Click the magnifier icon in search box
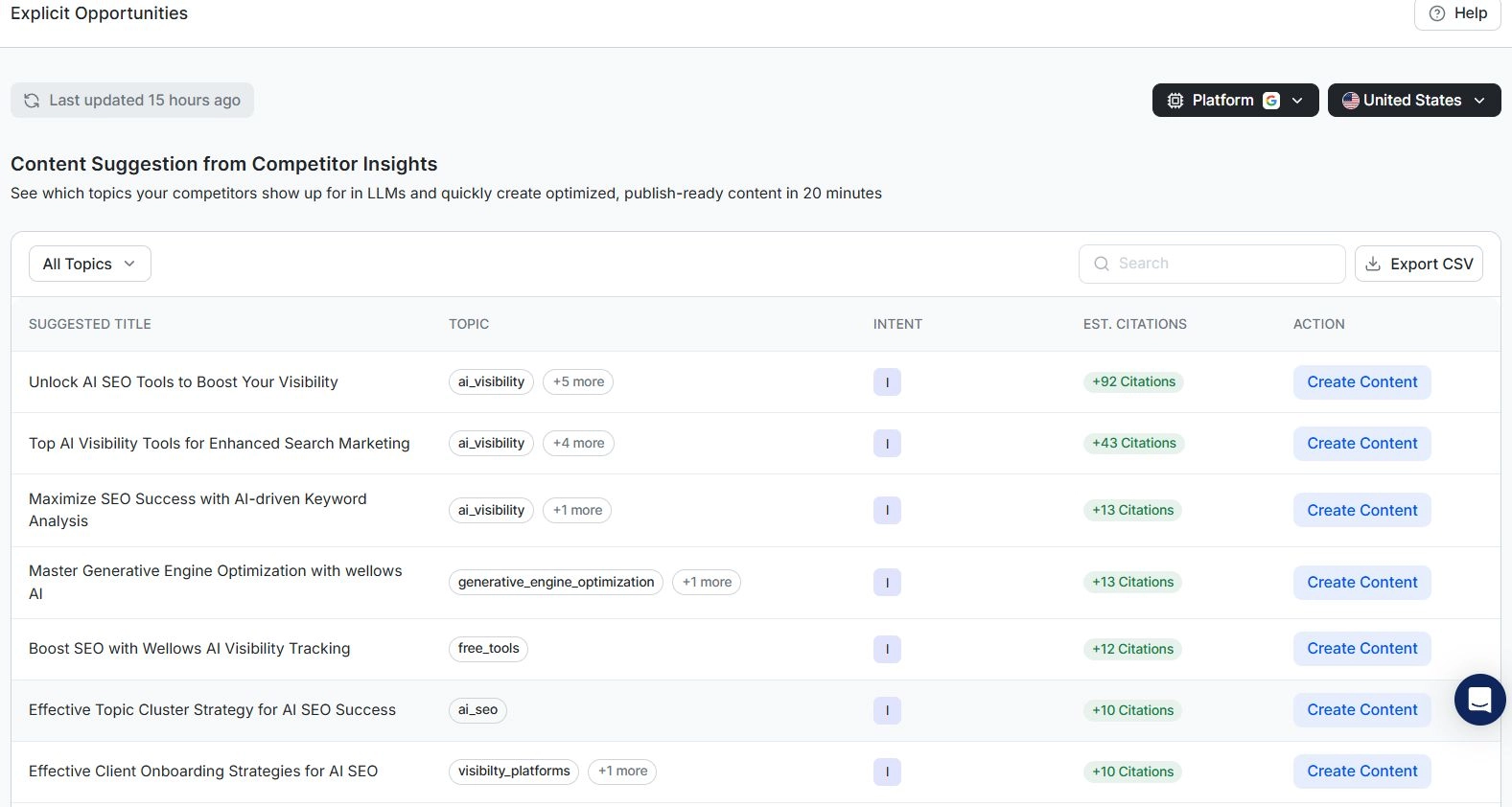This screenshot has height=807, width=1512. 1102,264
